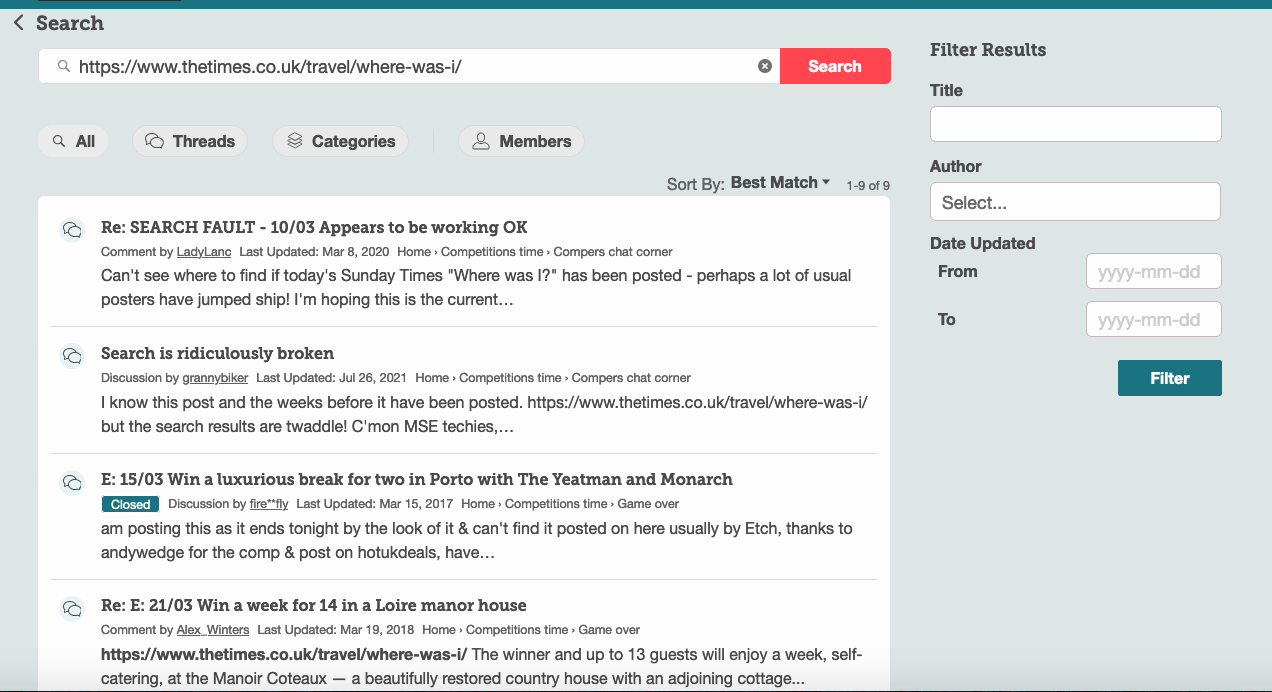The width and height of the screenshot is (1272, 692).
Task: Click 'Compers chat corner' in SEARCH FAULT result
Action: point(613,252)
